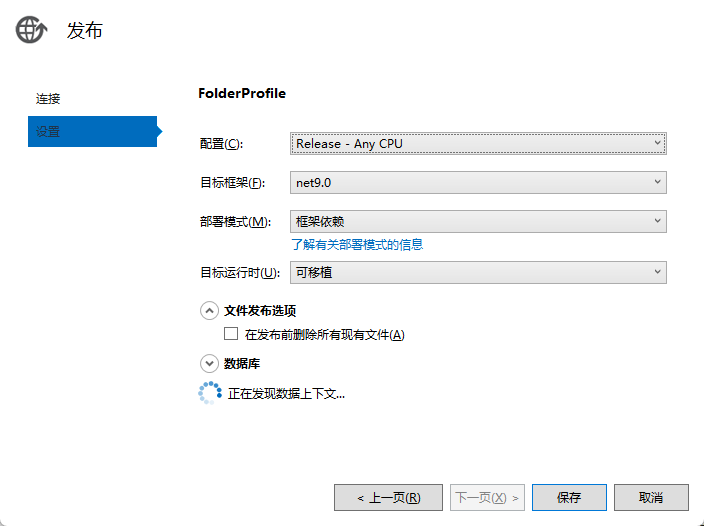The height and width of the screenshot is (526, 704).
Task: Enable 在发布前删除所有现有文件 checkbox
Action: (x=231, y=334)
